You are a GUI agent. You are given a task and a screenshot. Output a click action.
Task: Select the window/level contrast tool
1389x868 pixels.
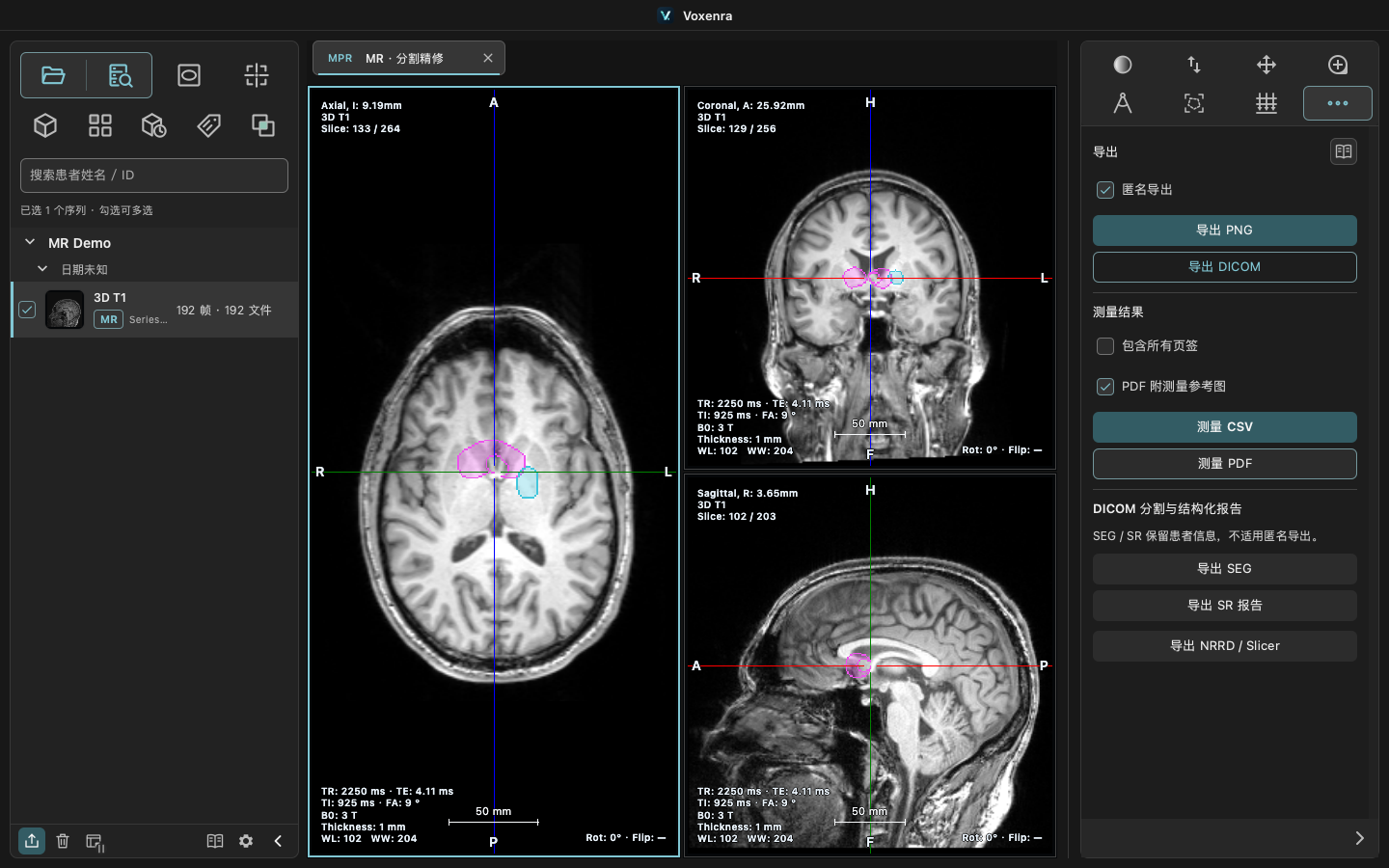pos(1123,65)
